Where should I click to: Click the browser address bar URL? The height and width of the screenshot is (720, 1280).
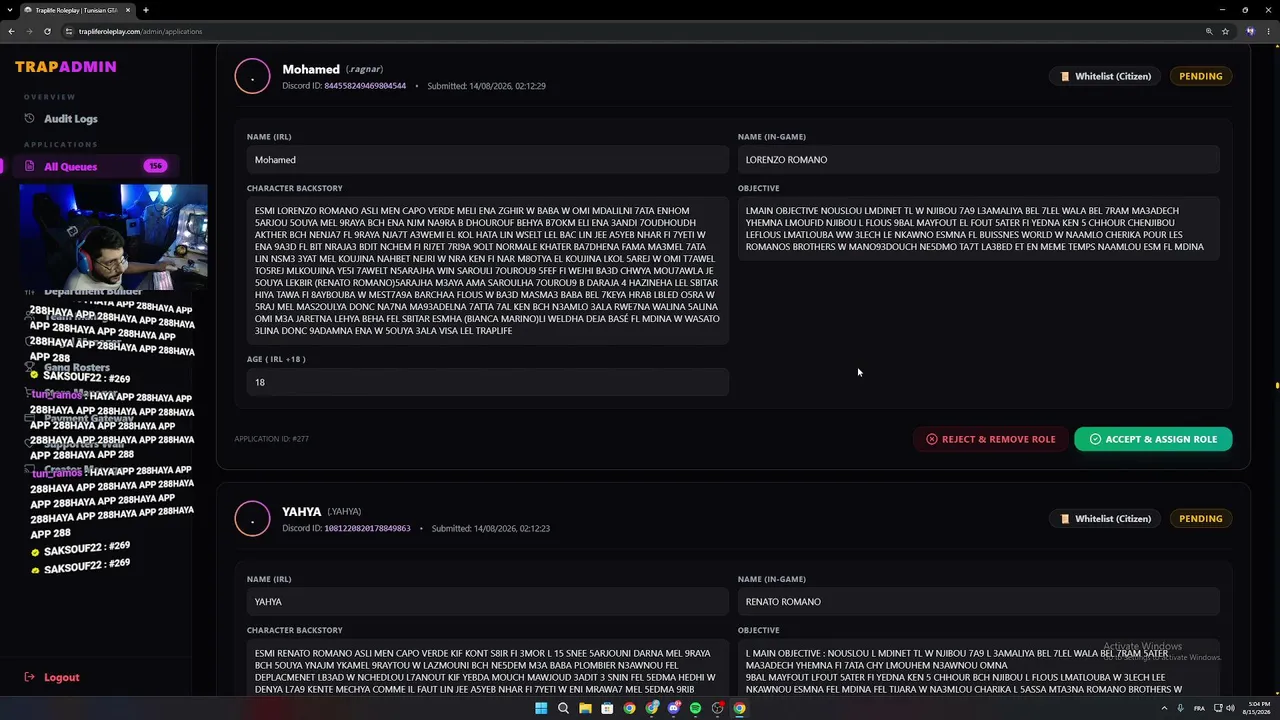coord(141,31)
